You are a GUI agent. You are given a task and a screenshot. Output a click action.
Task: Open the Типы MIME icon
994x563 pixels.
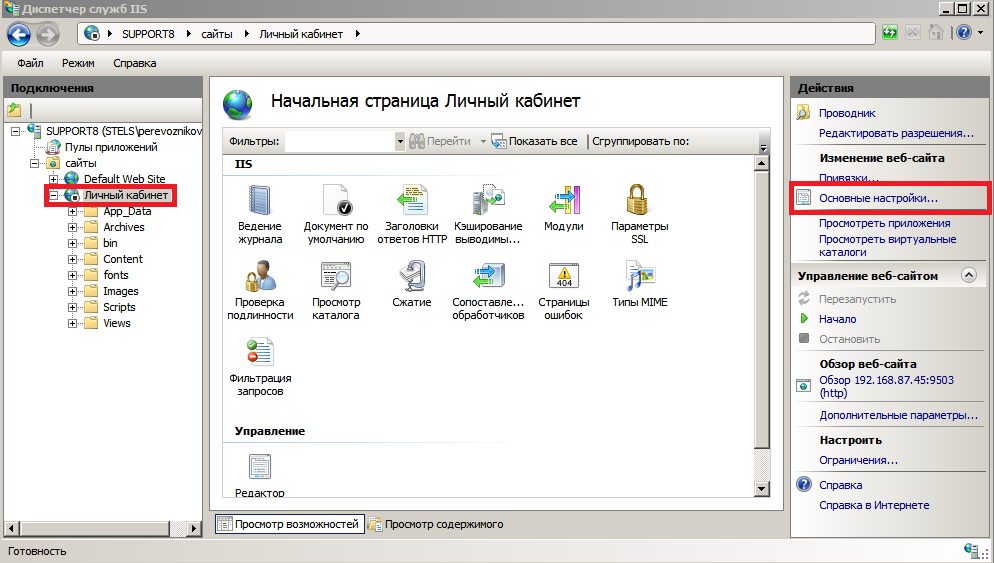point(640,283)
